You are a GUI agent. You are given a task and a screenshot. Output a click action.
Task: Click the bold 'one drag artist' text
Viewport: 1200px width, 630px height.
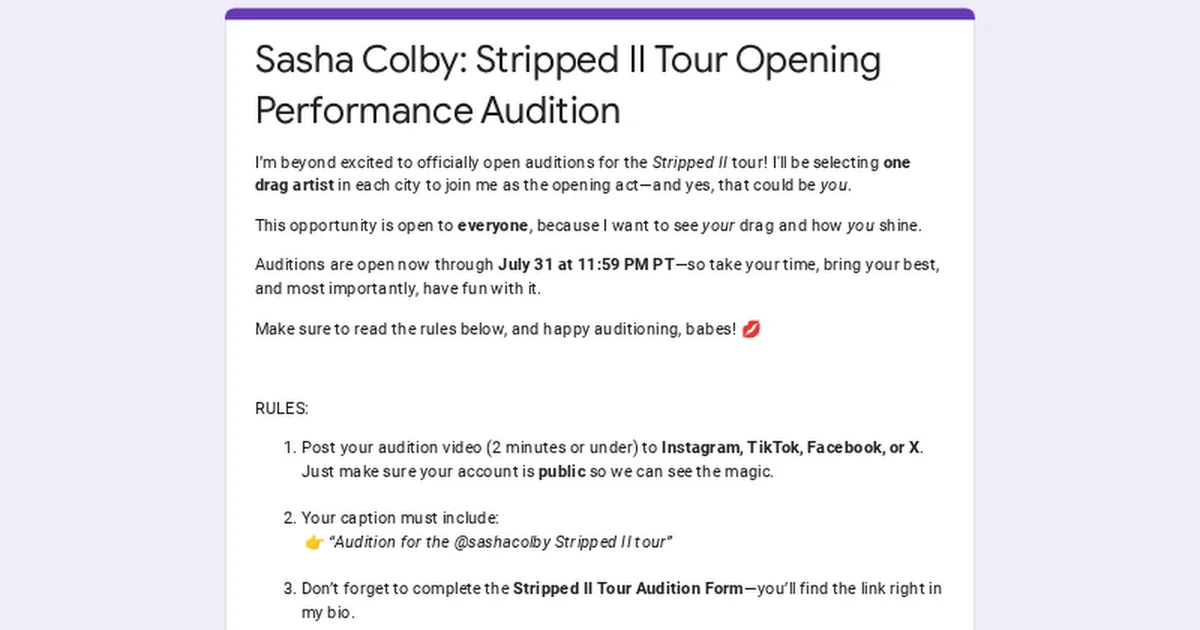coord(583,173)
